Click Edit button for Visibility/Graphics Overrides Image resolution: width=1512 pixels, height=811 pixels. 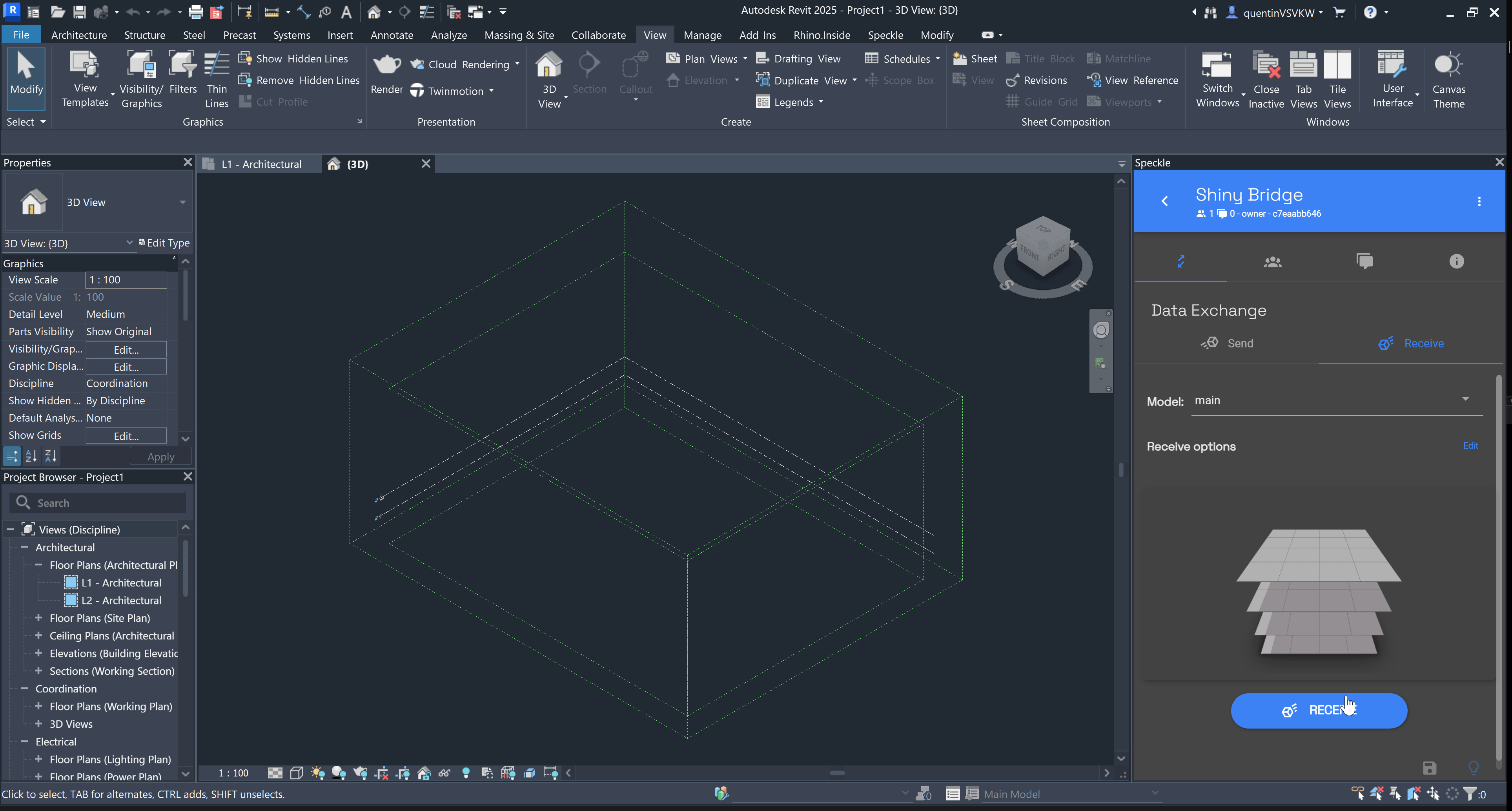[126, 349]
